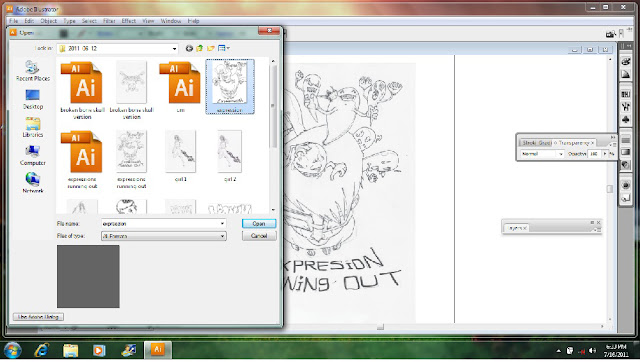This screenshot has width=640, height=362.
Task: Go to Recent Places
Action: pyautogui.click(x=33, y=71)
